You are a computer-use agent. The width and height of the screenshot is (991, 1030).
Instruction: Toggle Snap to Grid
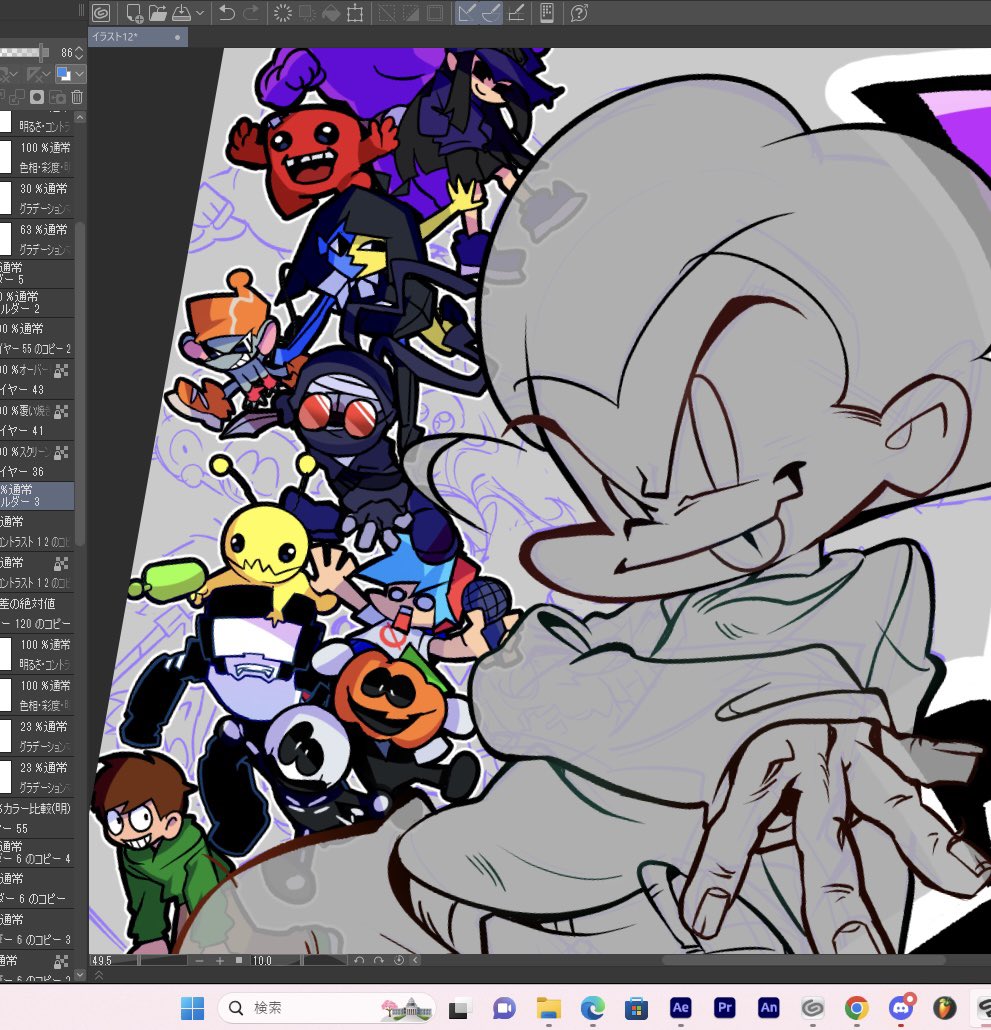tap(516, 12)
